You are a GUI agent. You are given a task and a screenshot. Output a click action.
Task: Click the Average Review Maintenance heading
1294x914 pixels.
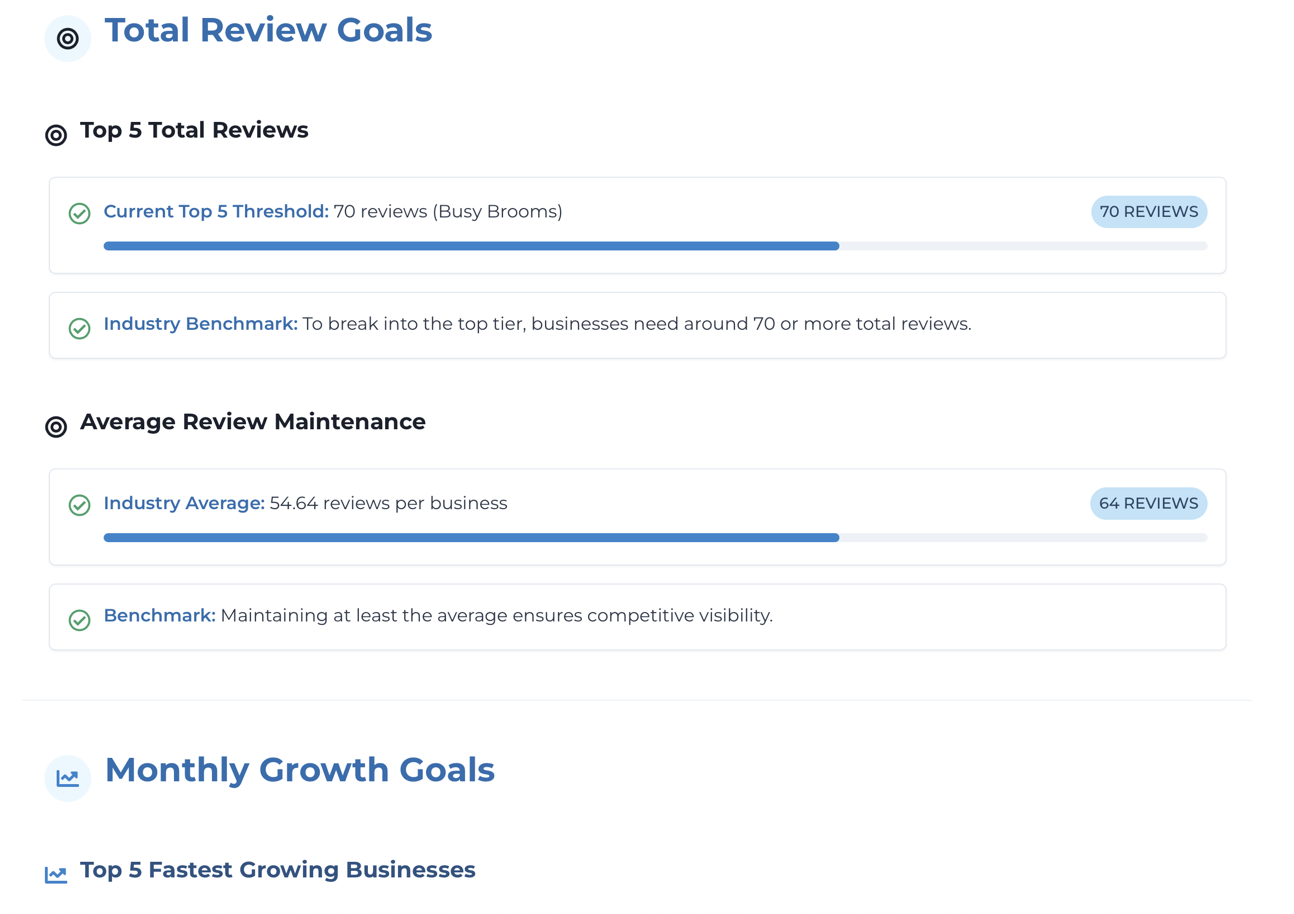click(252, 422)
